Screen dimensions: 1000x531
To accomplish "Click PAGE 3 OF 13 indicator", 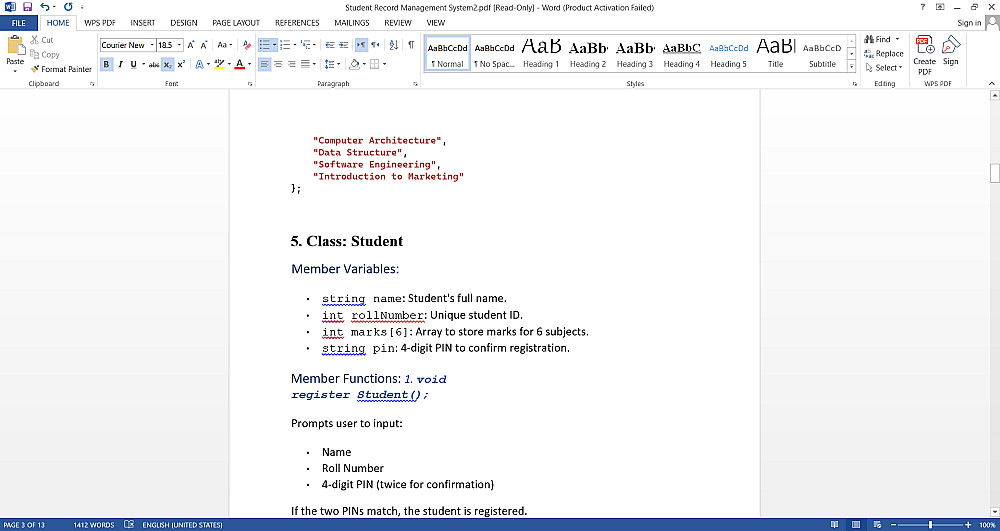I will (24, 525).
